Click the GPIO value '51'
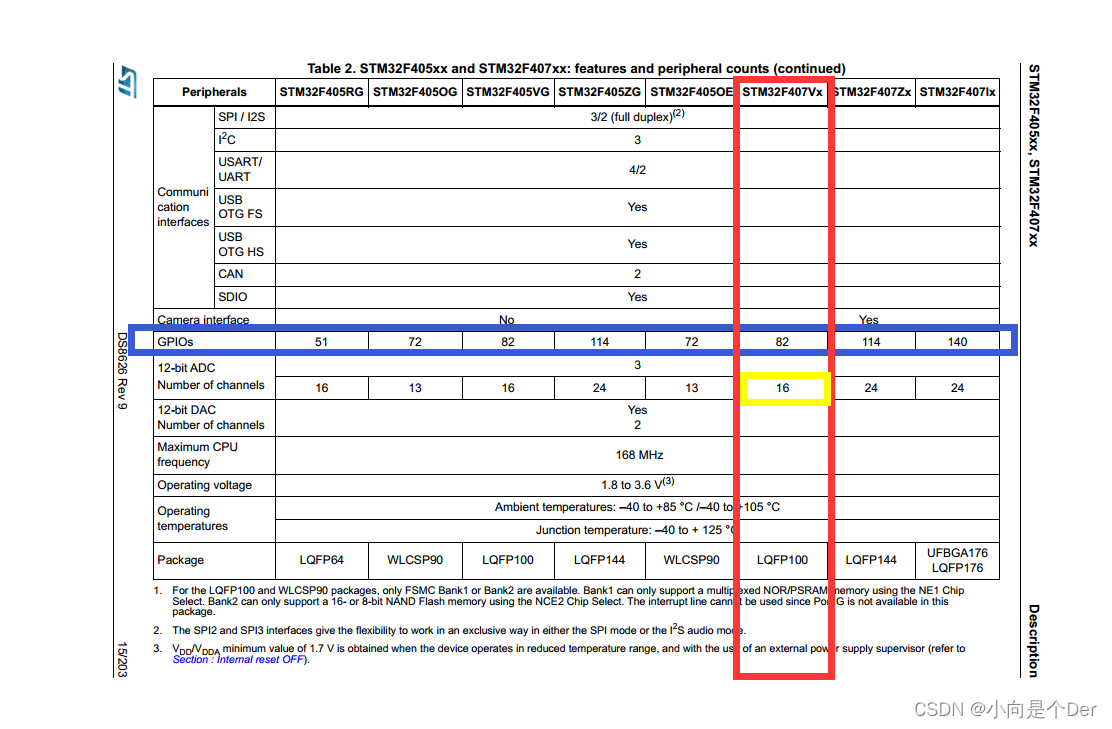The width and height of the screenshot is (1112, 729). coord(321,342)
